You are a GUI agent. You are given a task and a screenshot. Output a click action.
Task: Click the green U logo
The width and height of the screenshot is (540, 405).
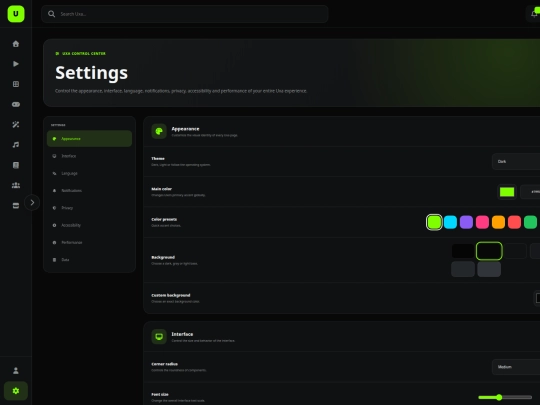pyautogui.click(x=16, y=14)
